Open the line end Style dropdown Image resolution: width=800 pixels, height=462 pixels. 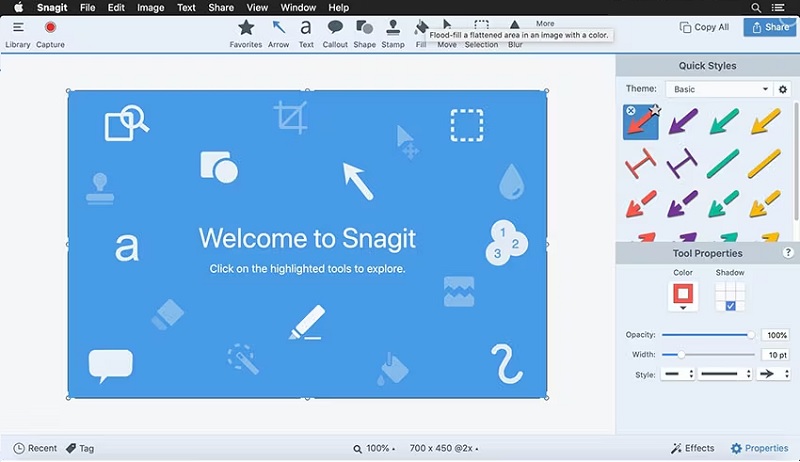click(x=726, y=374)
